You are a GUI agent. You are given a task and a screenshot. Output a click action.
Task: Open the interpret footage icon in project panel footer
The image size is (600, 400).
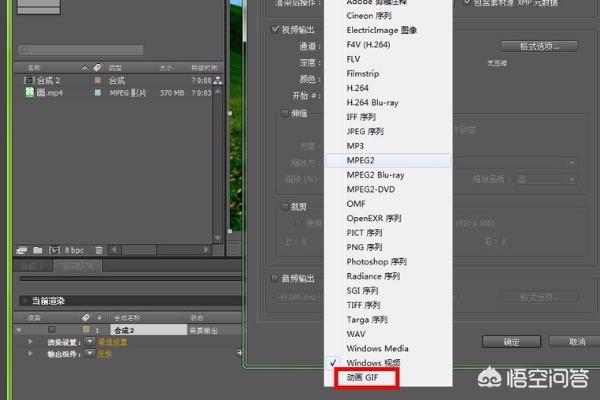21,250
